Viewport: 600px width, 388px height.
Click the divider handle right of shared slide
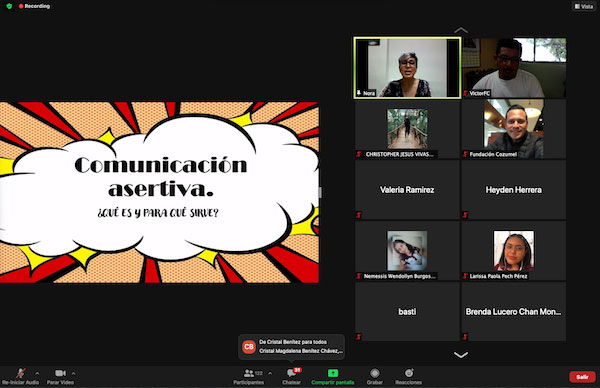pos(320,192)
